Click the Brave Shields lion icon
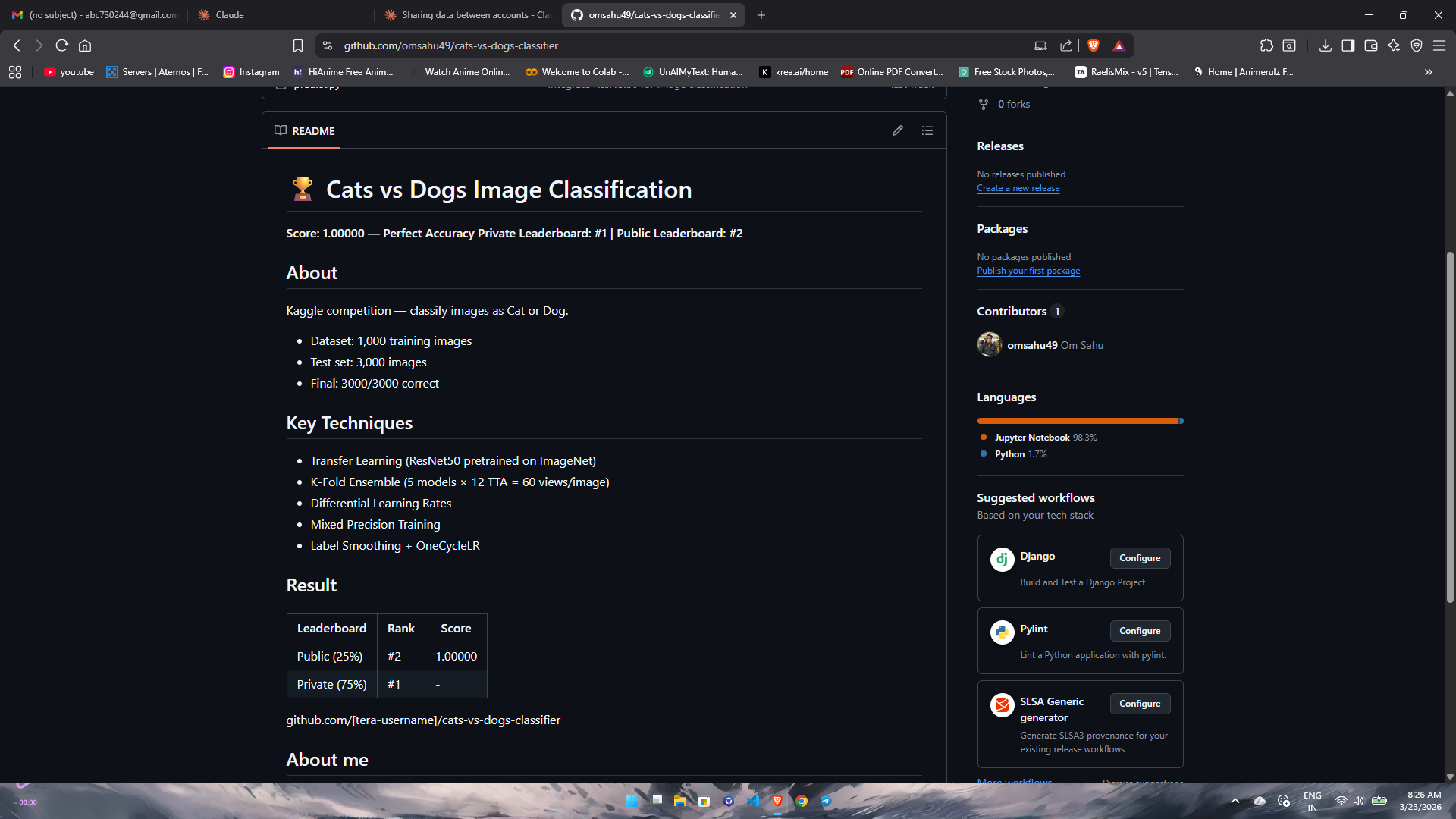The width and height of the screenshot is (1456, 819). (1093, 45)
